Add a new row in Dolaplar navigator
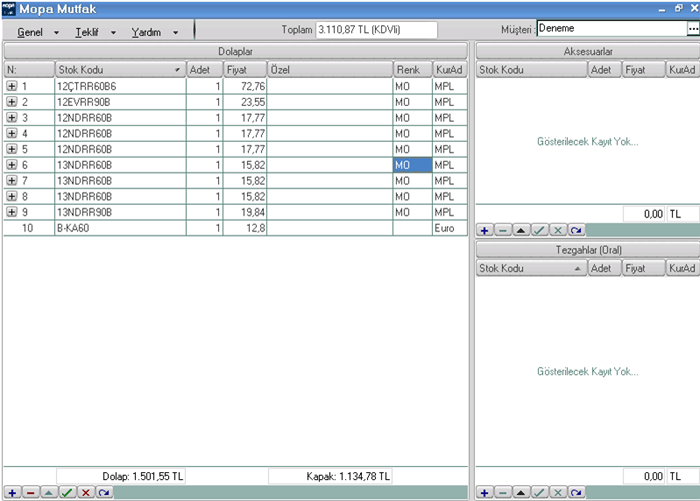 tap(12, 493)
